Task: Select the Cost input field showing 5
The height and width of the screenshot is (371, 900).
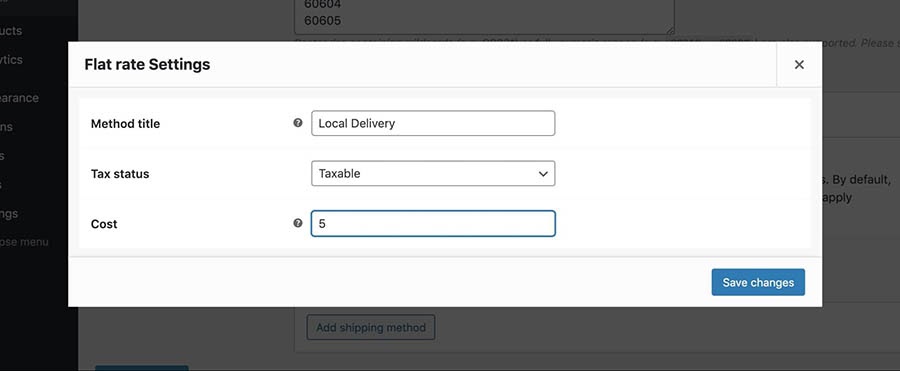Action: tap(433, 223)
